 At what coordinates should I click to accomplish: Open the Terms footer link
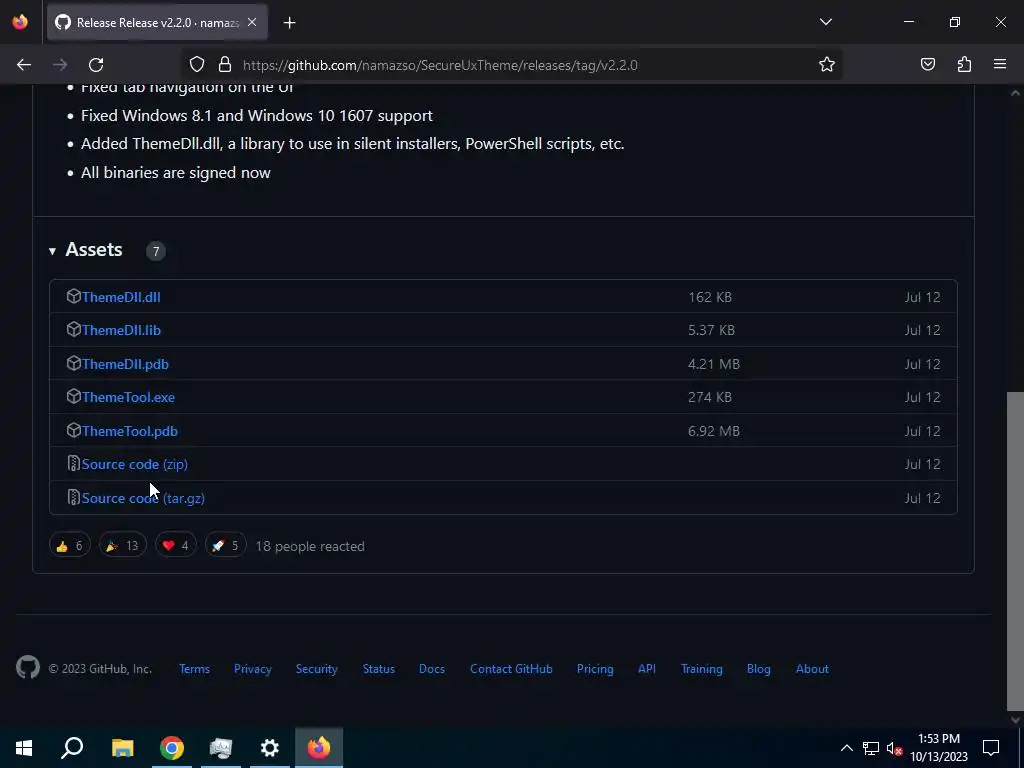point(194,669)
